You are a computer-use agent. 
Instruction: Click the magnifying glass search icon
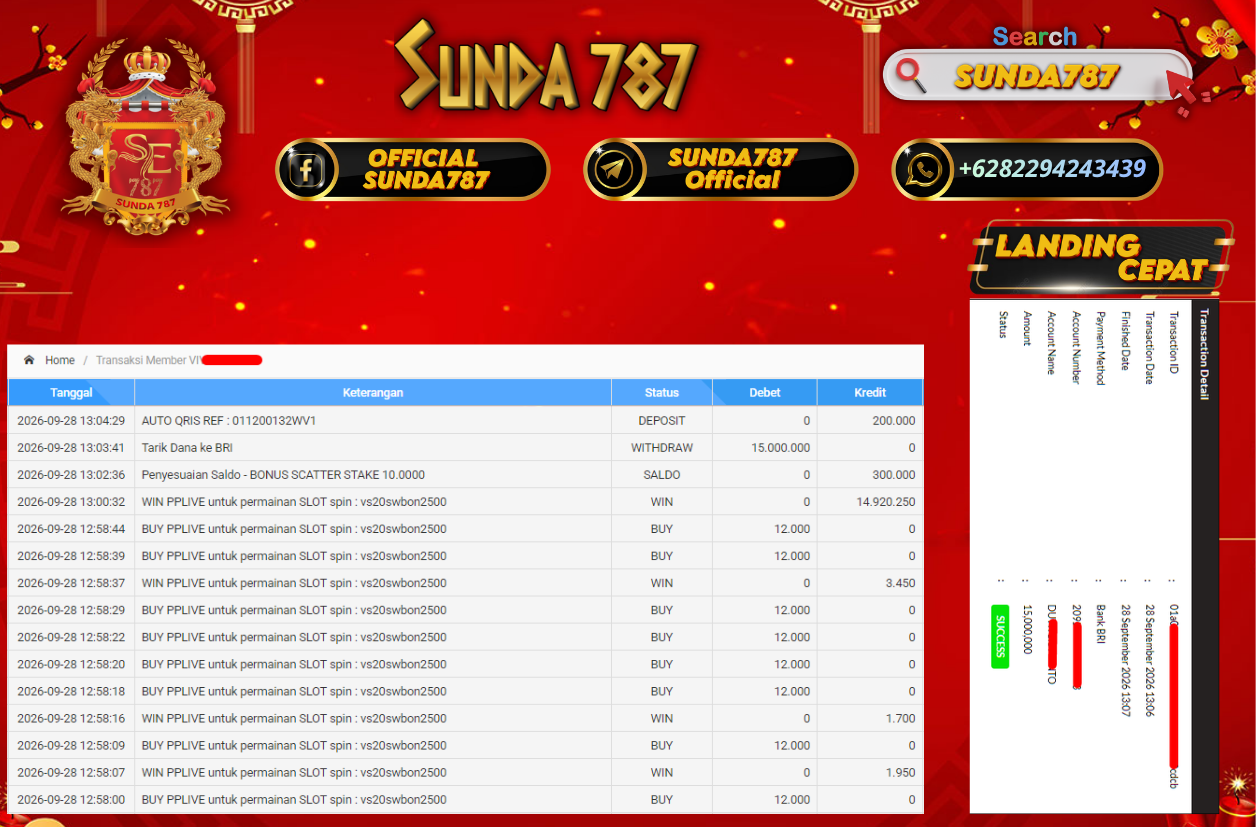(911, 75)
